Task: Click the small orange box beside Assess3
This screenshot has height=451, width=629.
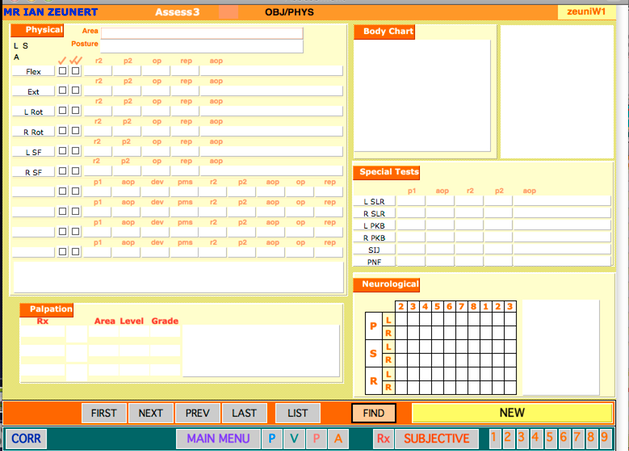Action: click(228, 12)
